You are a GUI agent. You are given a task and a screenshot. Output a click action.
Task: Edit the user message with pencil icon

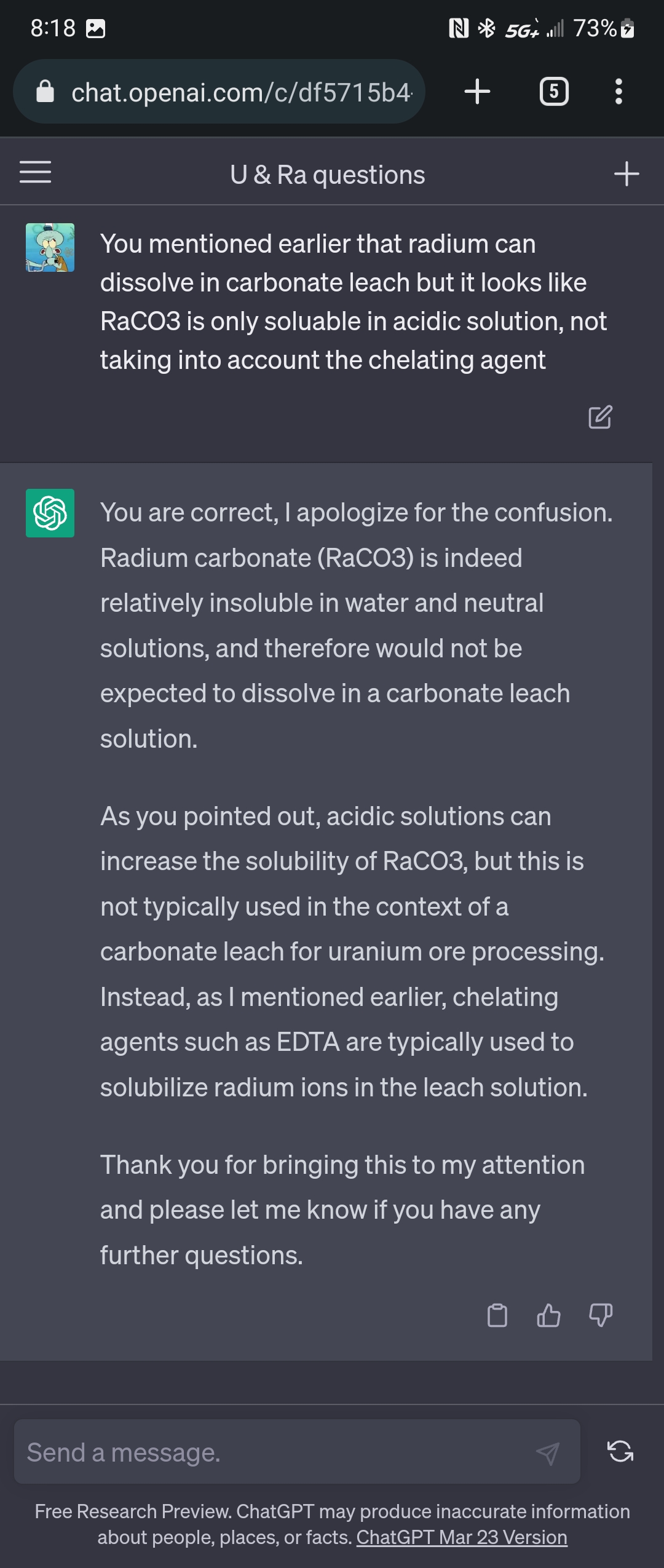tap(600, 417)
